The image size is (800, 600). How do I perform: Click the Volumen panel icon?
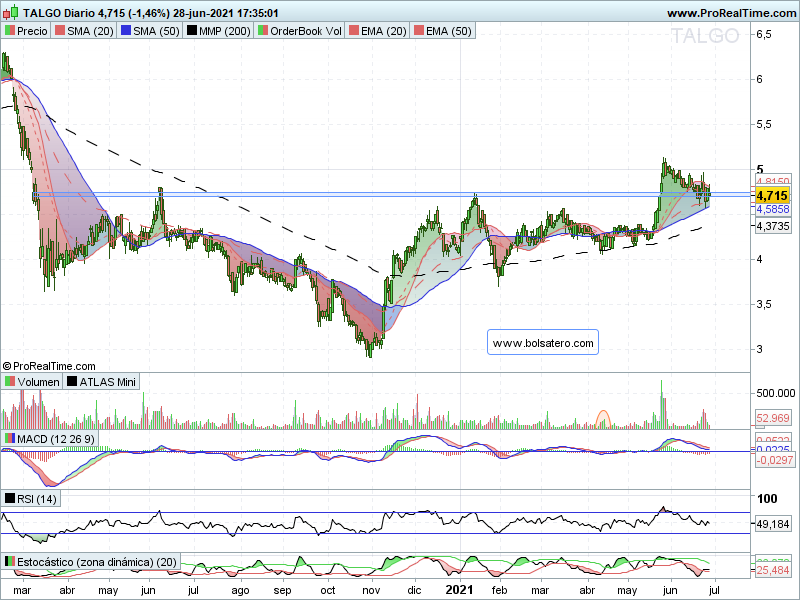10,382
